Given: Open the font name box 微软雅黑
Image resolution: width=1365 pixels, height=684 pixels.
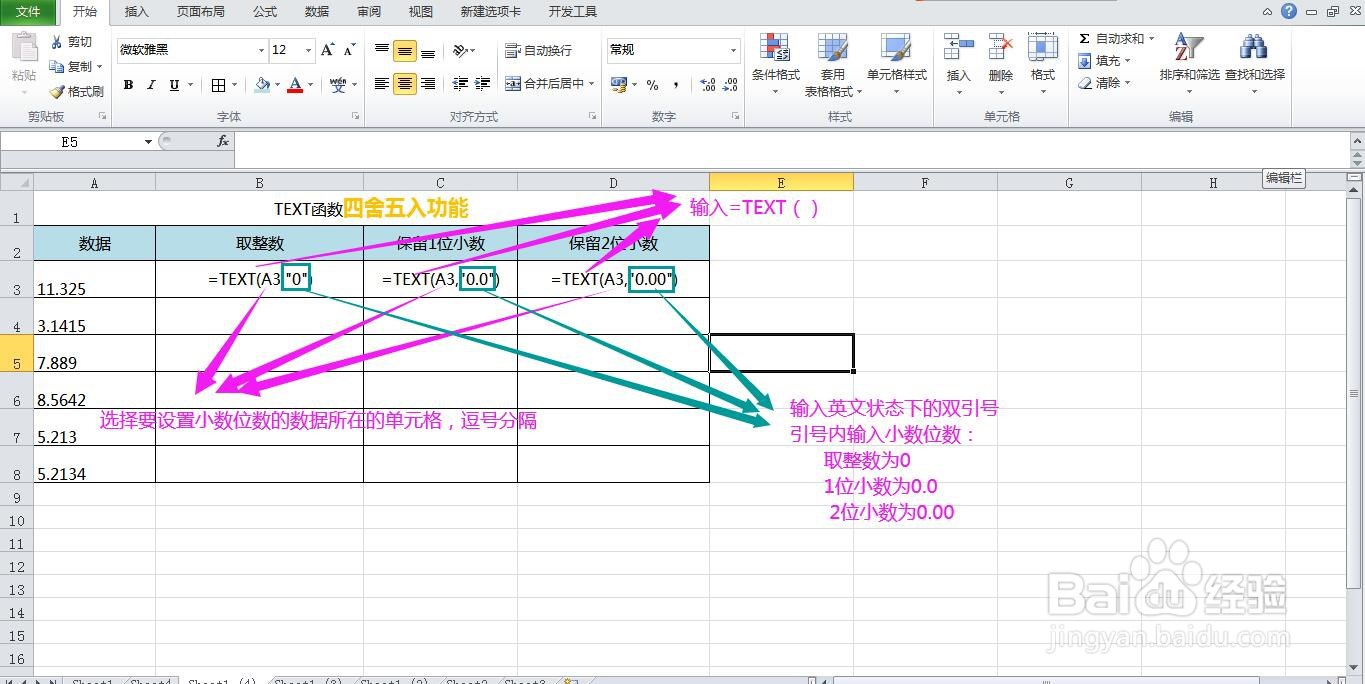Looking at the screenshot, I should pyautogui.click(x=186, y=50).
